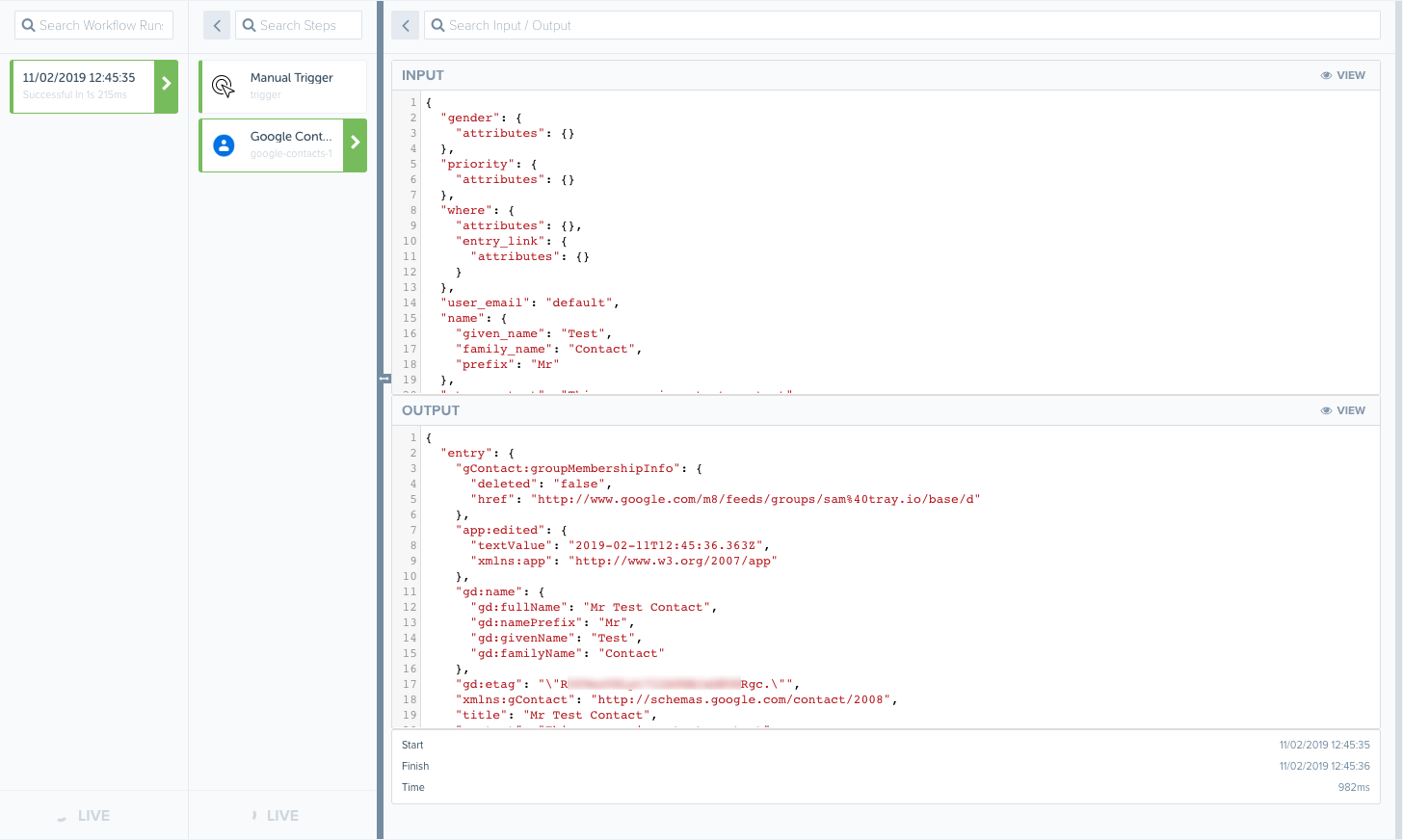Click the magnifier icon in Search Workflow Runs
The width and height of the screenshot is (1403, 840).
29,25
